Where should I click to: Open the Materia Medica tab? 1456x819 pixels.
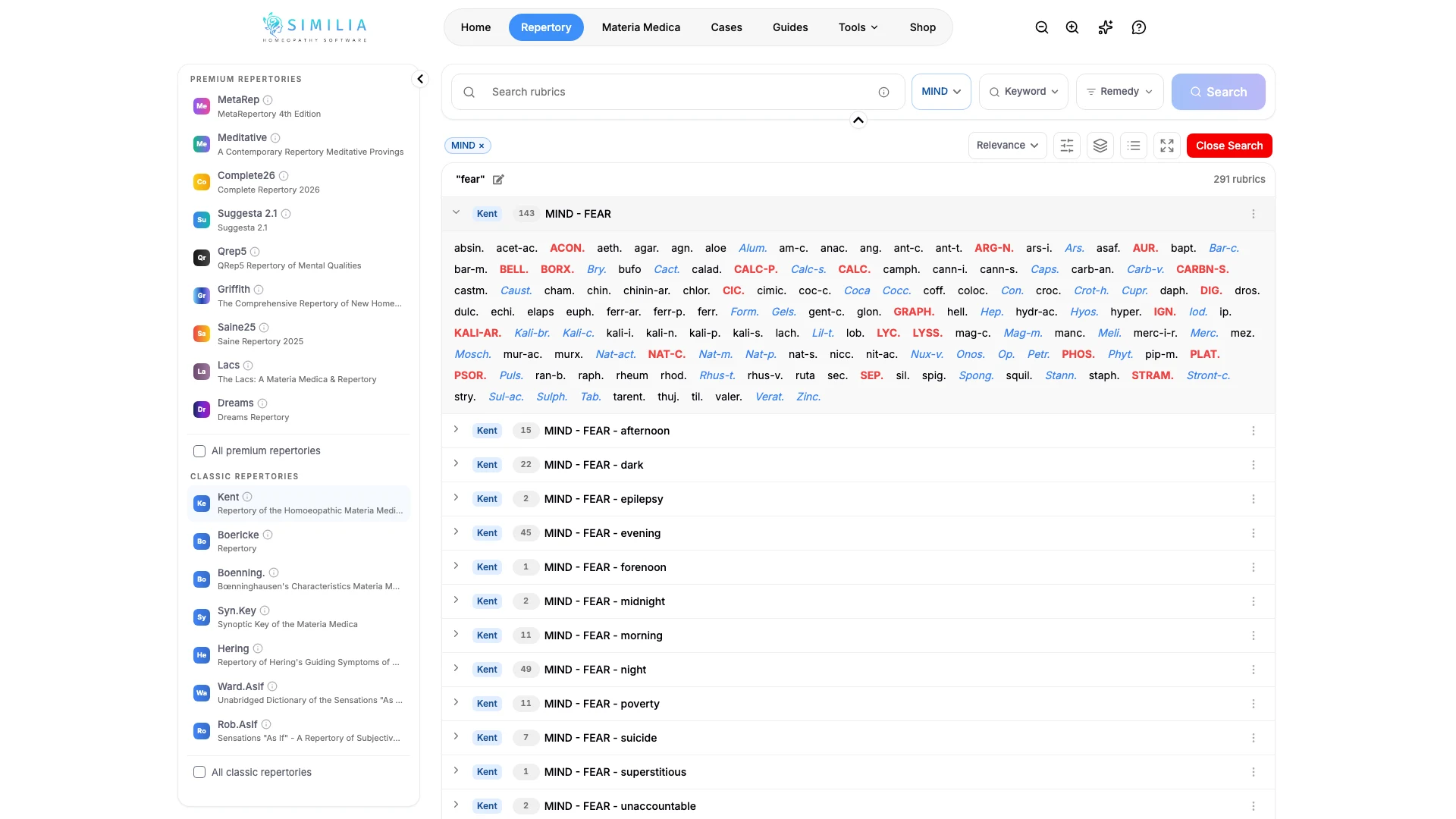point(641,27)
